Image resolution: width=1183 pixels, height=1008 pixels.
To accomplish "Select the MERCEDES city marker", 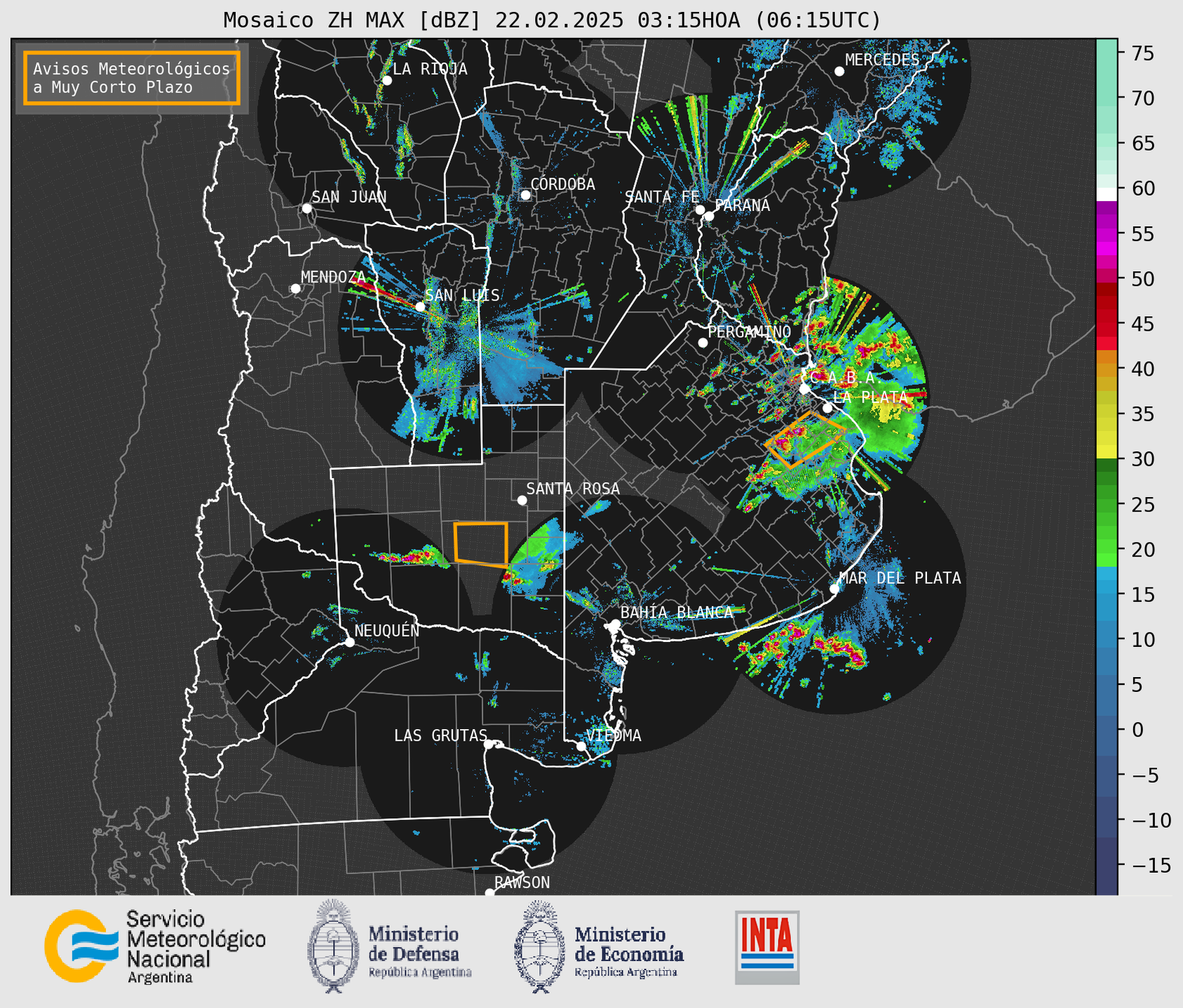I will (839, 71).
